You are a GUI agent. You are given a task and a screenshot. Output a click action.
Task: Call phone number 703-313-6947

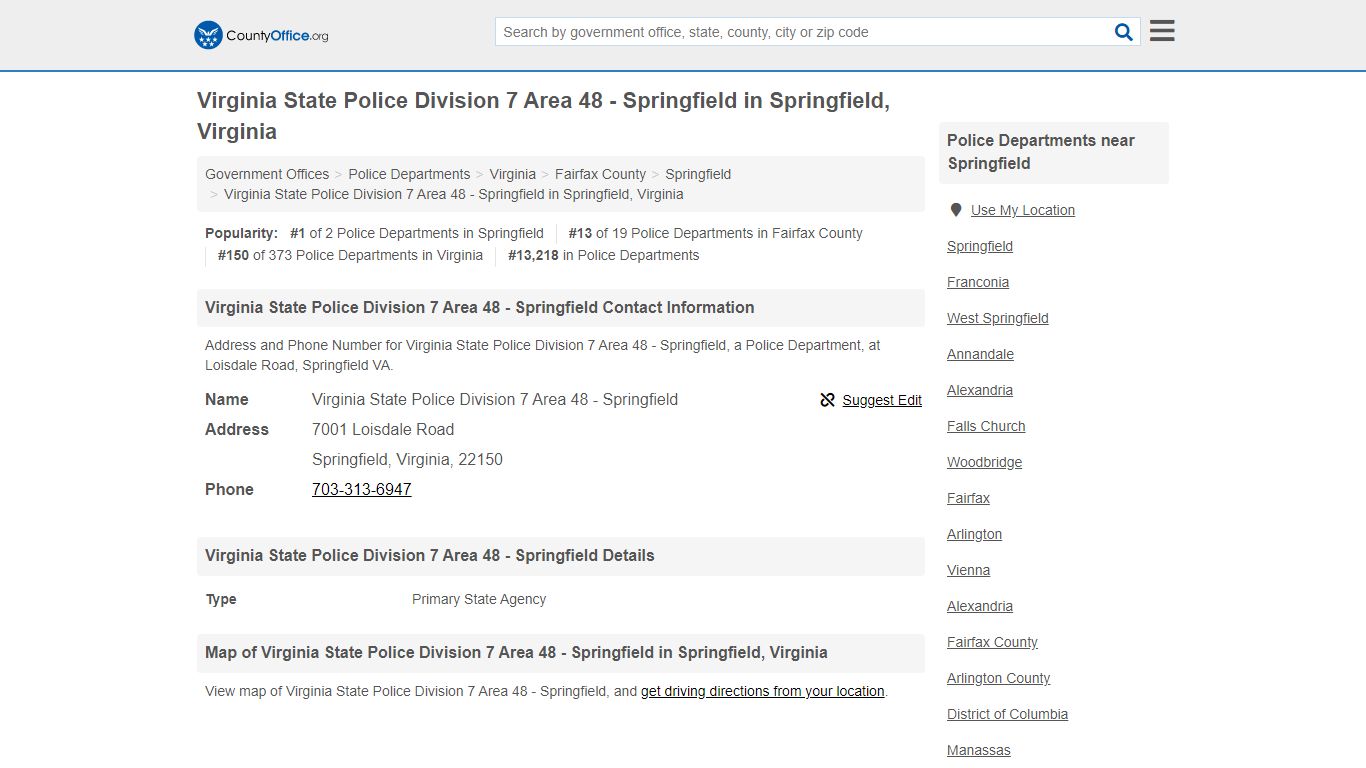pos(362,489)
